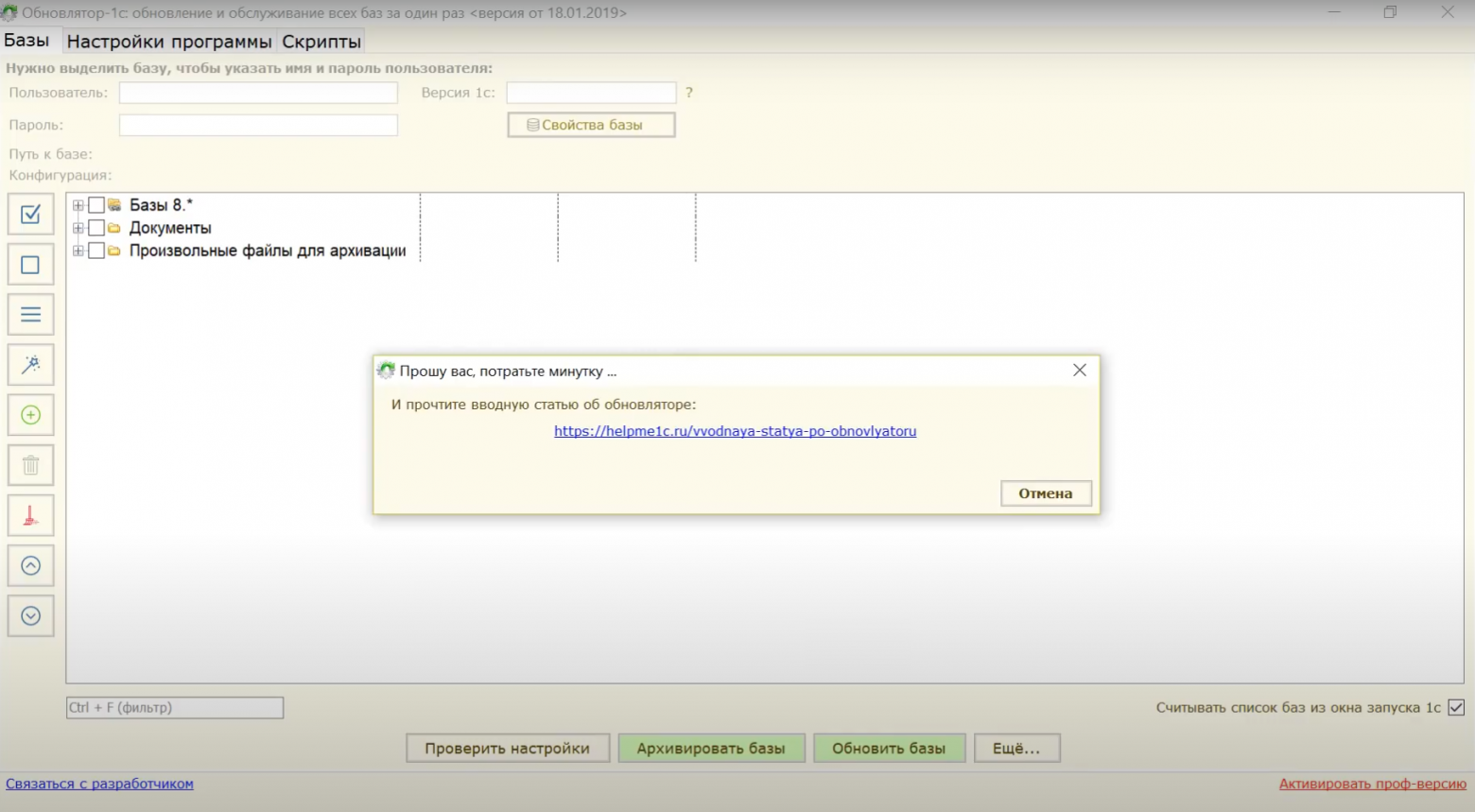Click Проверить настройки button

point(508,749)
